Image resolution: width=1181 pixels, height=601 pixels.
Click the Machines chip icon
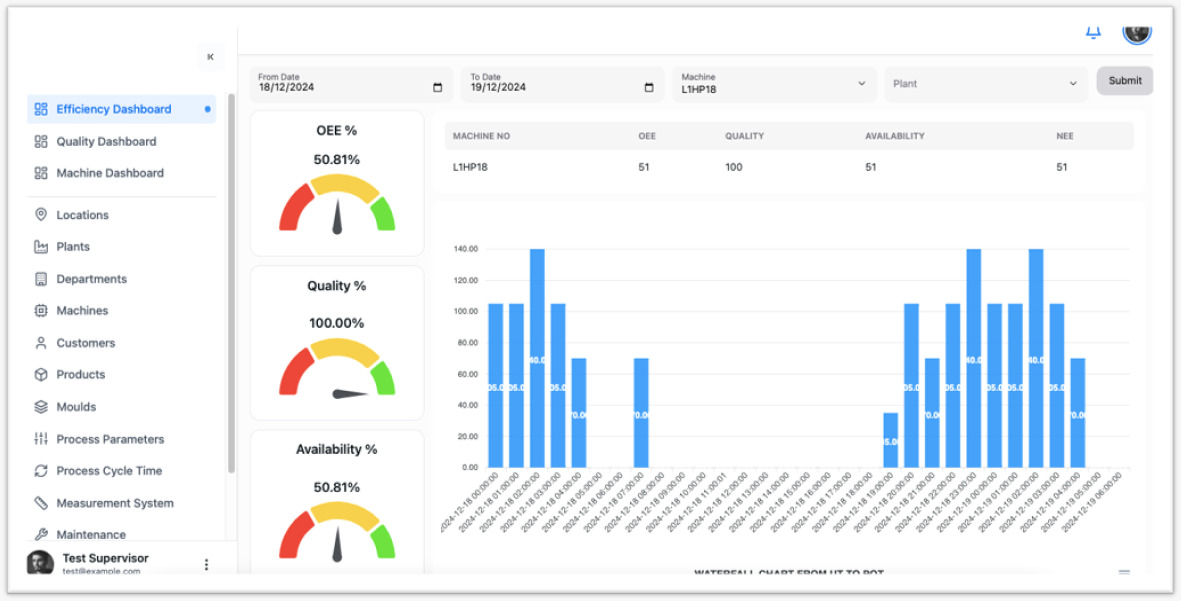pos(41,311)
